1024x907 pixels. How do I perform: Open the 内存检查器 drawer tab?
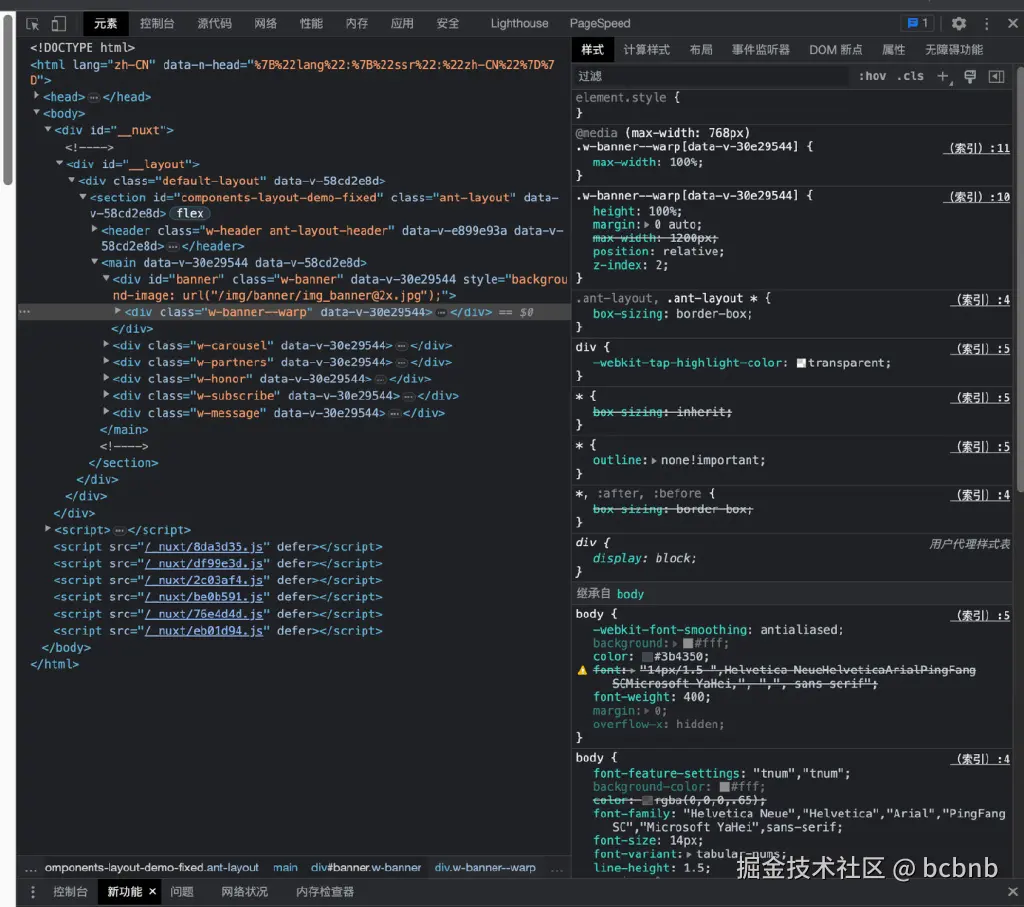pos(325,891)
